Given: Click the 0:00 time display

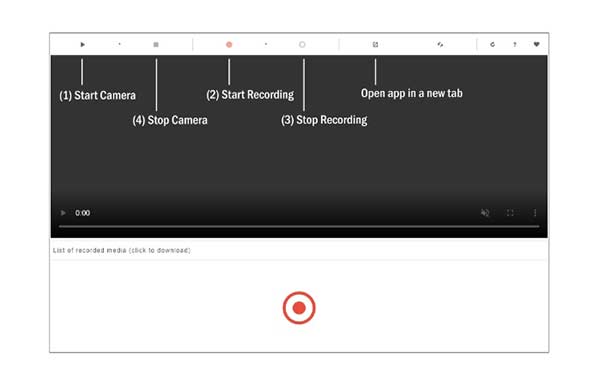Looking at the screenshot, I should [83, 213].
